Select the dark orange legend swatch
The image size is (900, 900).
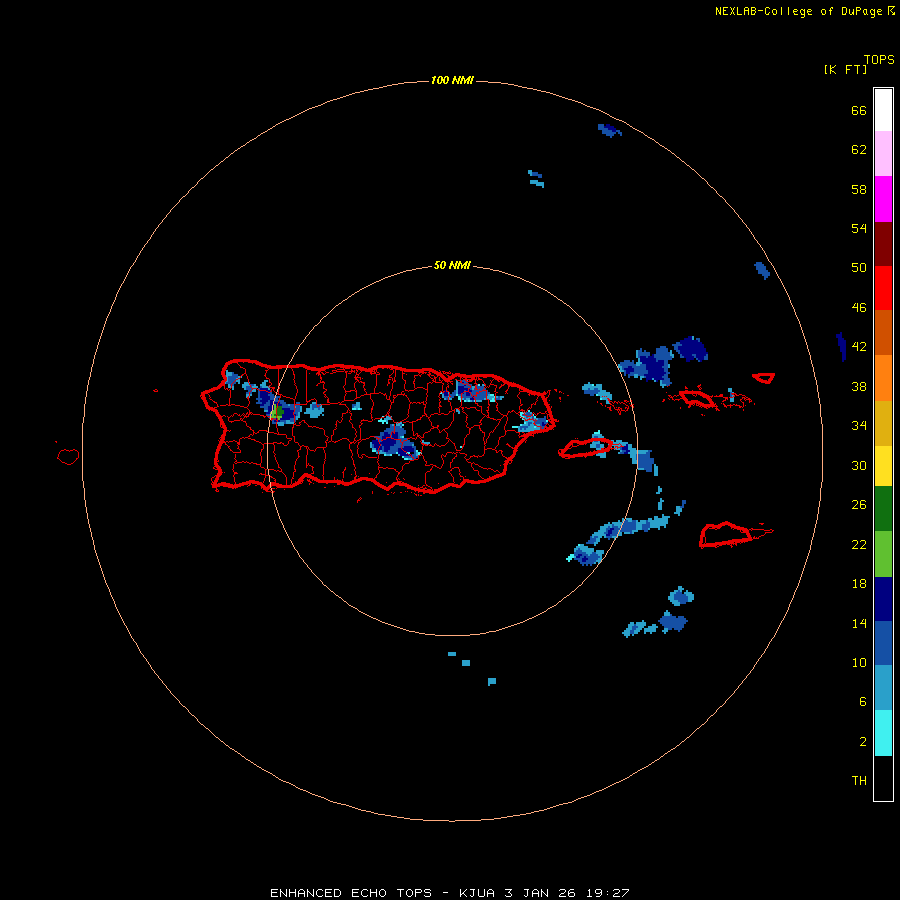click(x=883, y=333)
